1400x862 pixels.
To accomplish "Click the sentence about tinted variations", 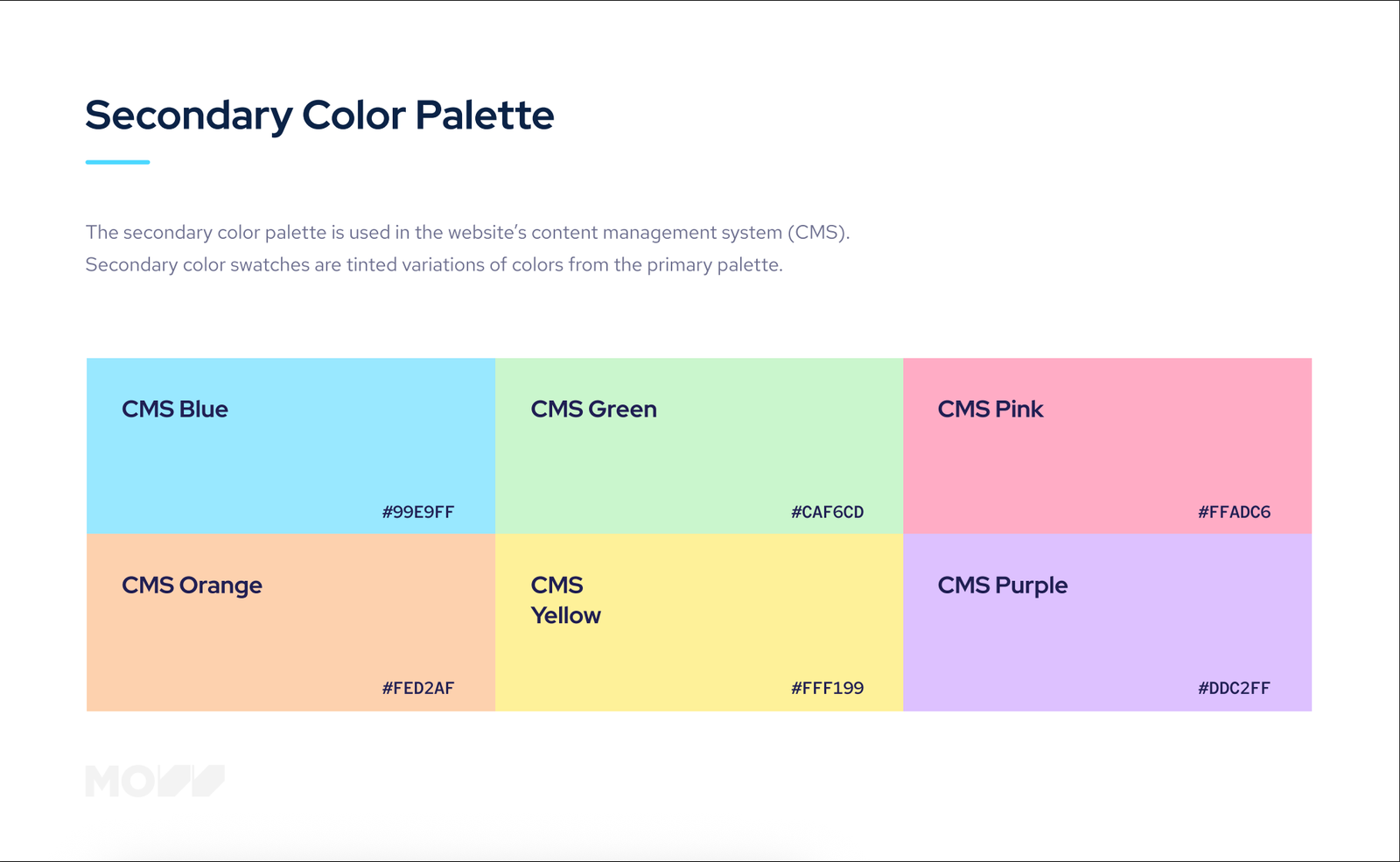I will (x=434, y=264).
